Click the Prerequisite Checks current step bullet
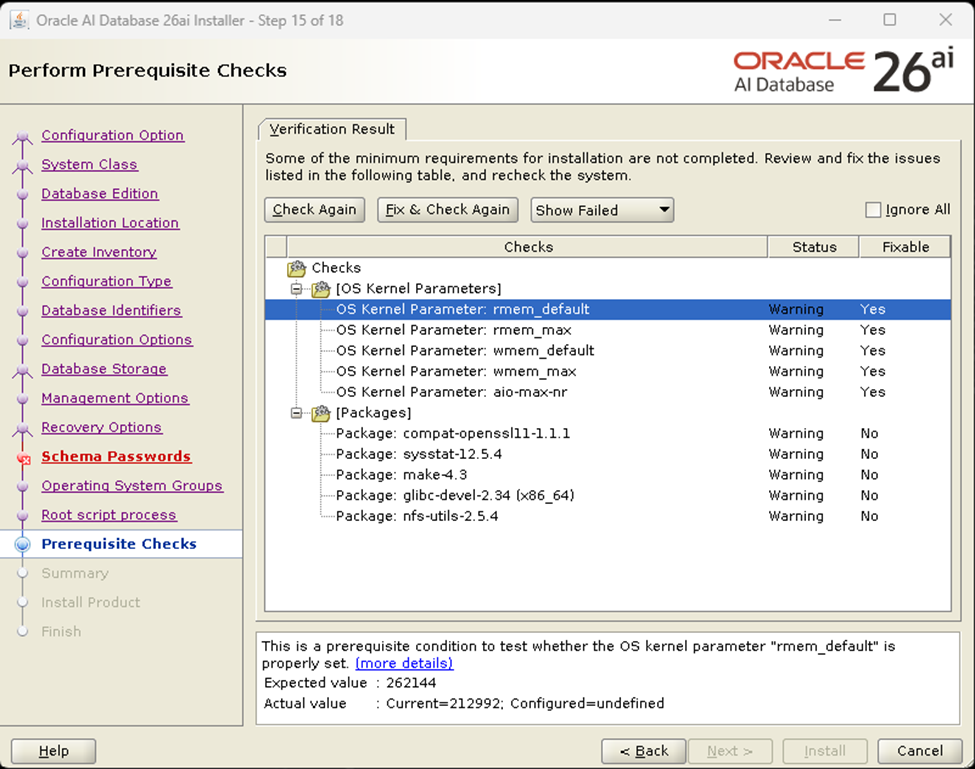 [x=22, y=545]
